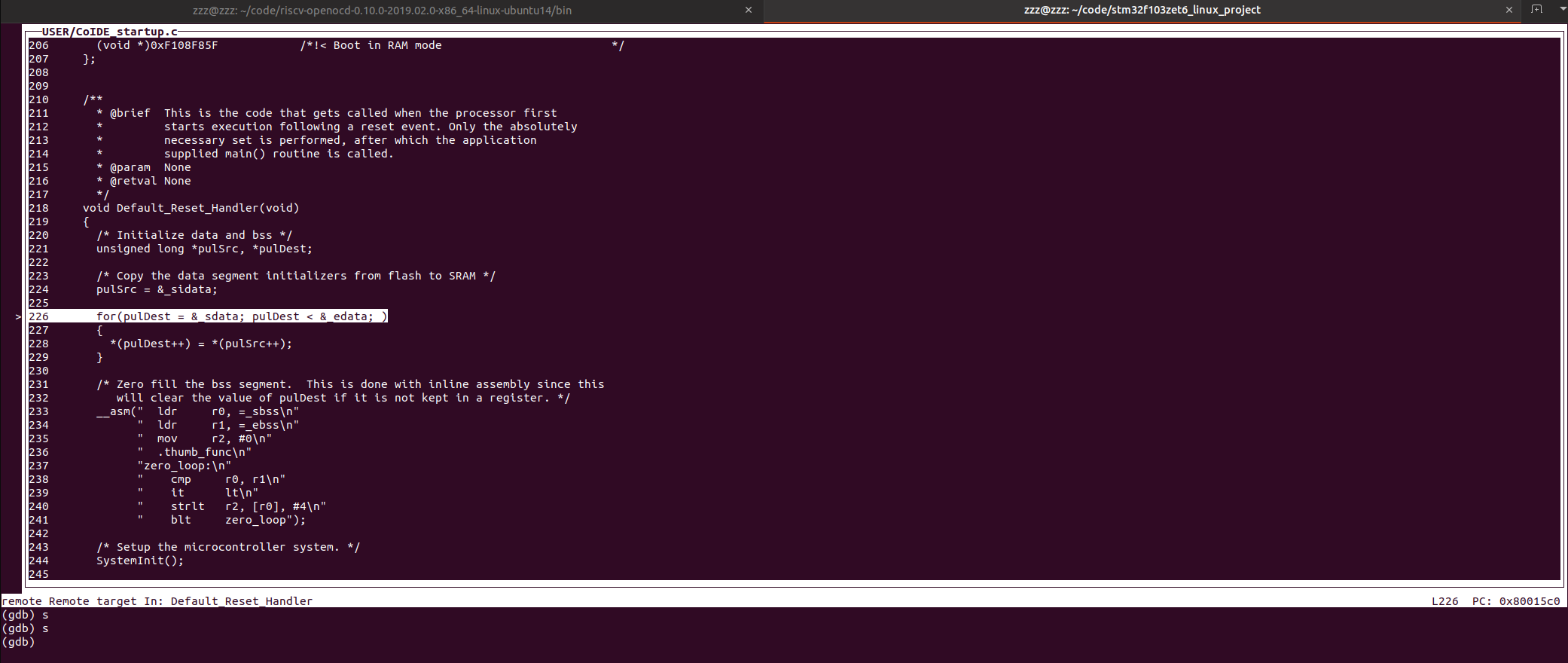The image size is (1568, 663).
Task: Click the 'it lt' assembly line
Action: 198,493
